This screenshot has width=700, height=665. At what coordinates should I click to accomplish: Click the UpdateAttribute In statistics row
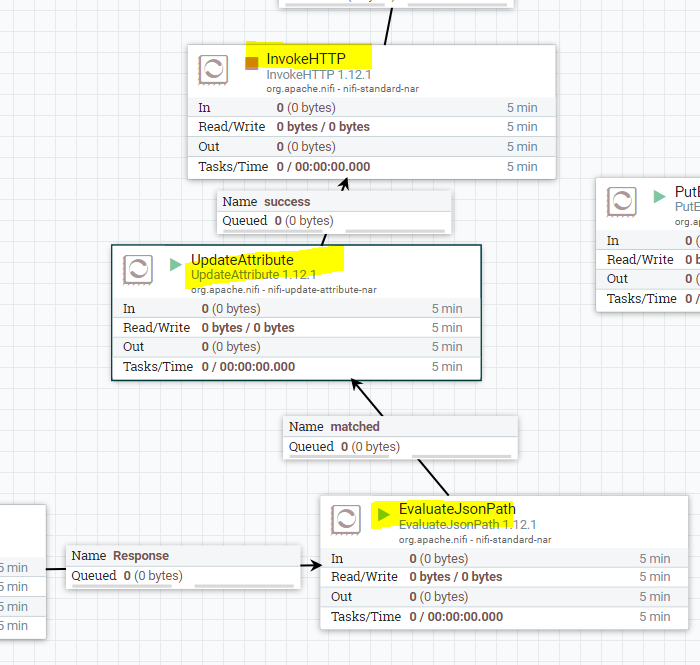click(296, 308)
